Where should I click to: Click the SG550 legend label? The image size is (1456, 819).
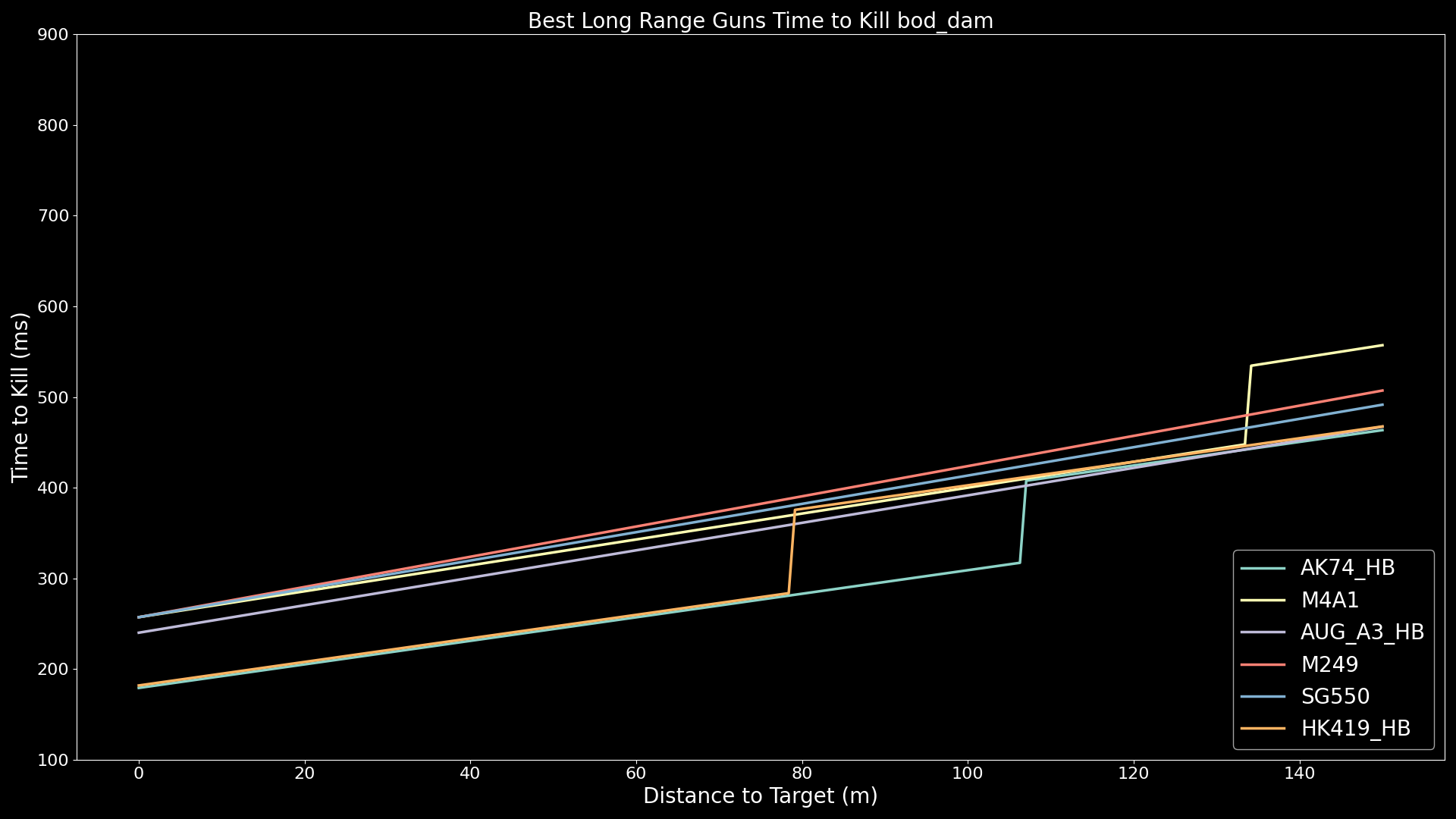click(1335, 697)
